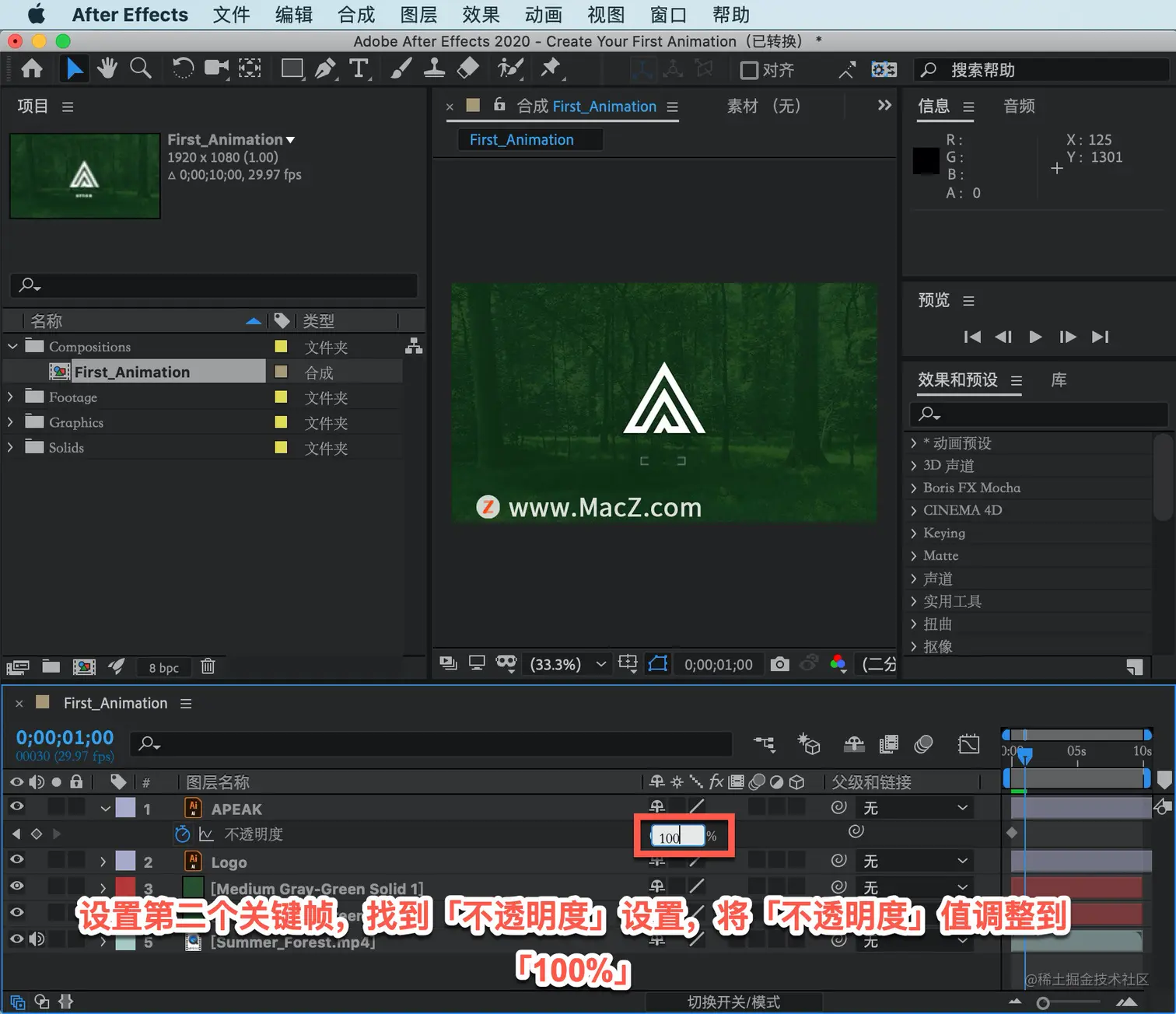Click the Interpret Footage icon in Project panel
Screen dimensions: 1176x1014
pos(17,667)
